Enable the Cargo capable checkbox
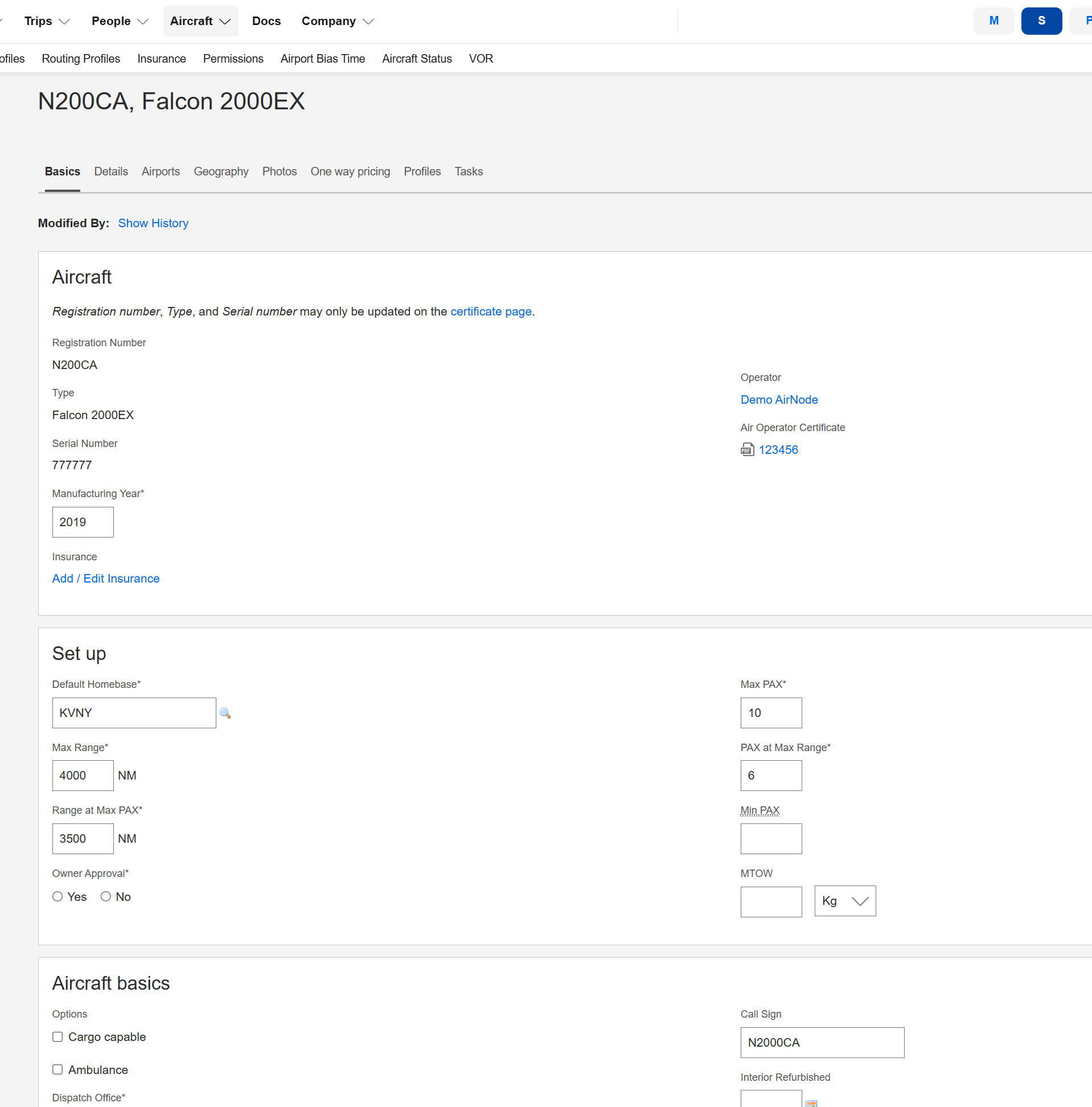The height and width of the screenshot is (1107, 1092). coord(58,1037)
